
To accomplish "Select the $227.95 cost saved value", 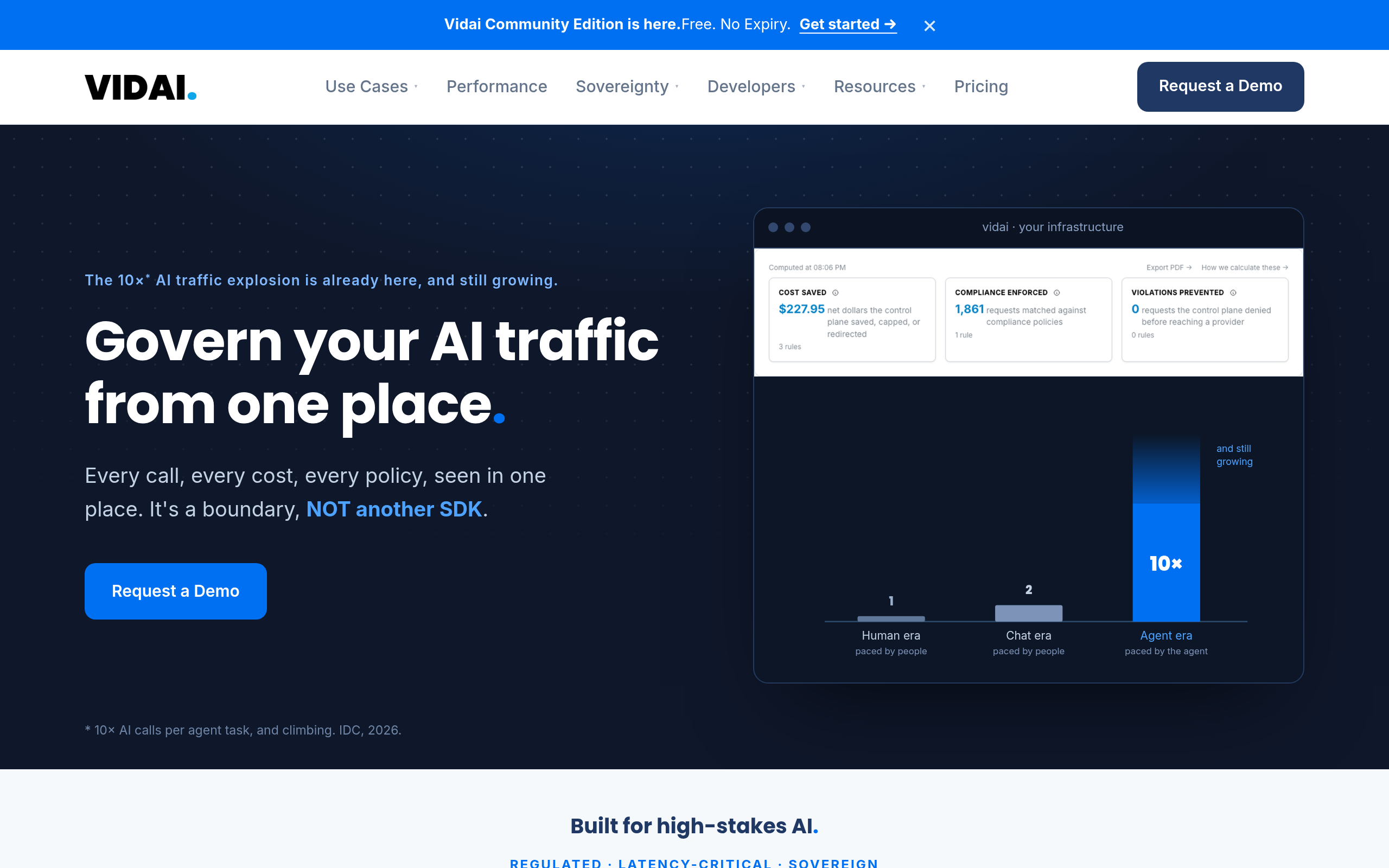I will [801, 309].
